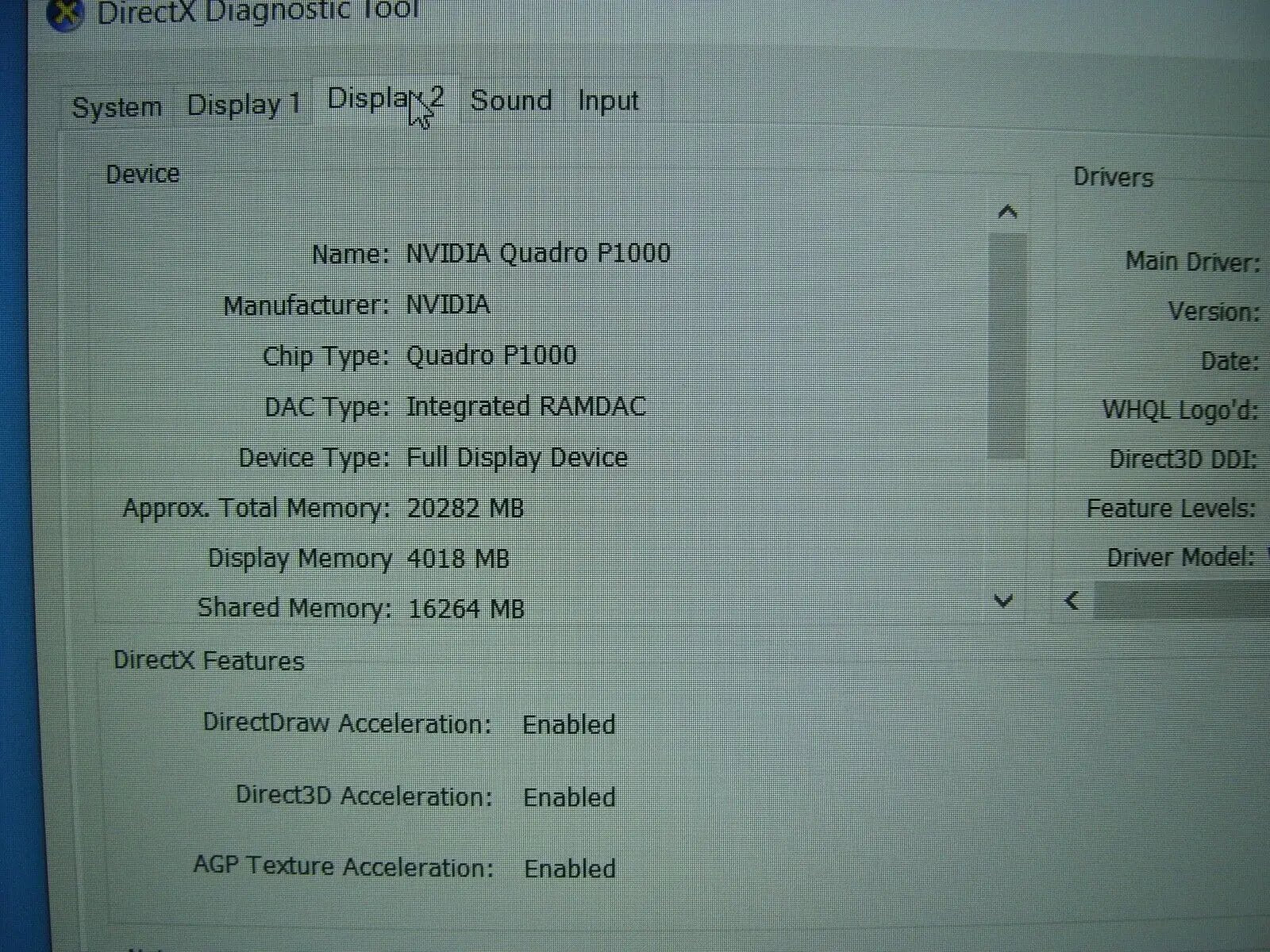This screenshot has height=952, width=1270.
Task: Click the Device list scroll up arrow
Action: [1007, 212]
